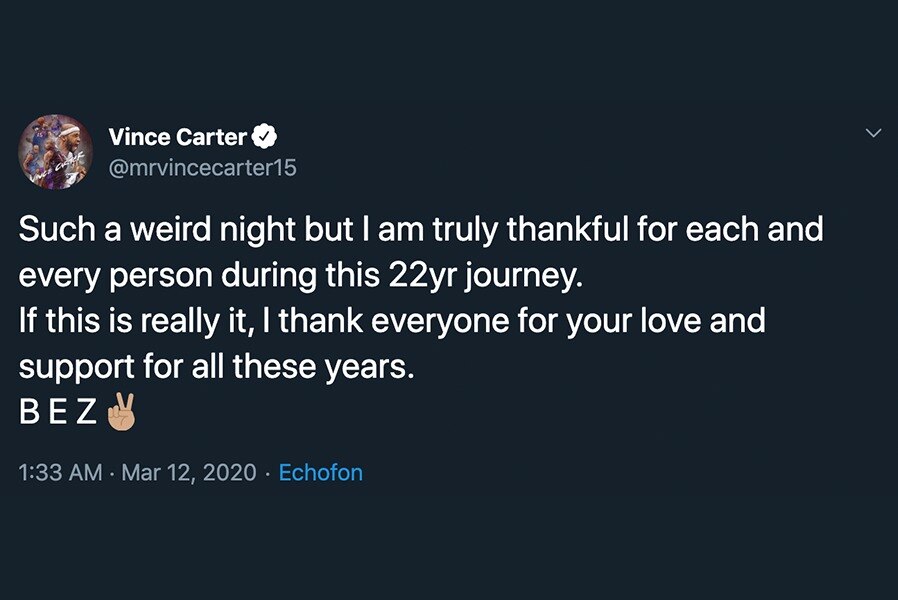
Task: Expand the tweet options chevron menu
Action: (873, 133)
